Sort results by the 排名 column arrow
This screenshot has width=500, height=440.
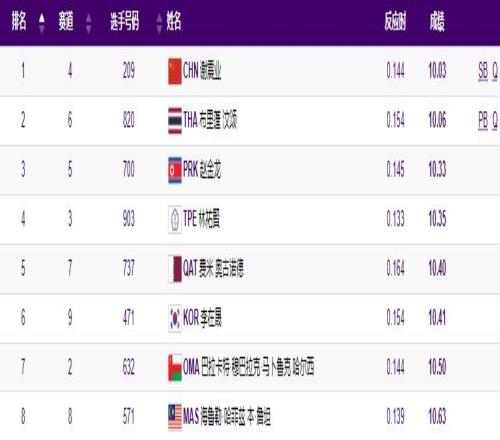tap(42, 23)
